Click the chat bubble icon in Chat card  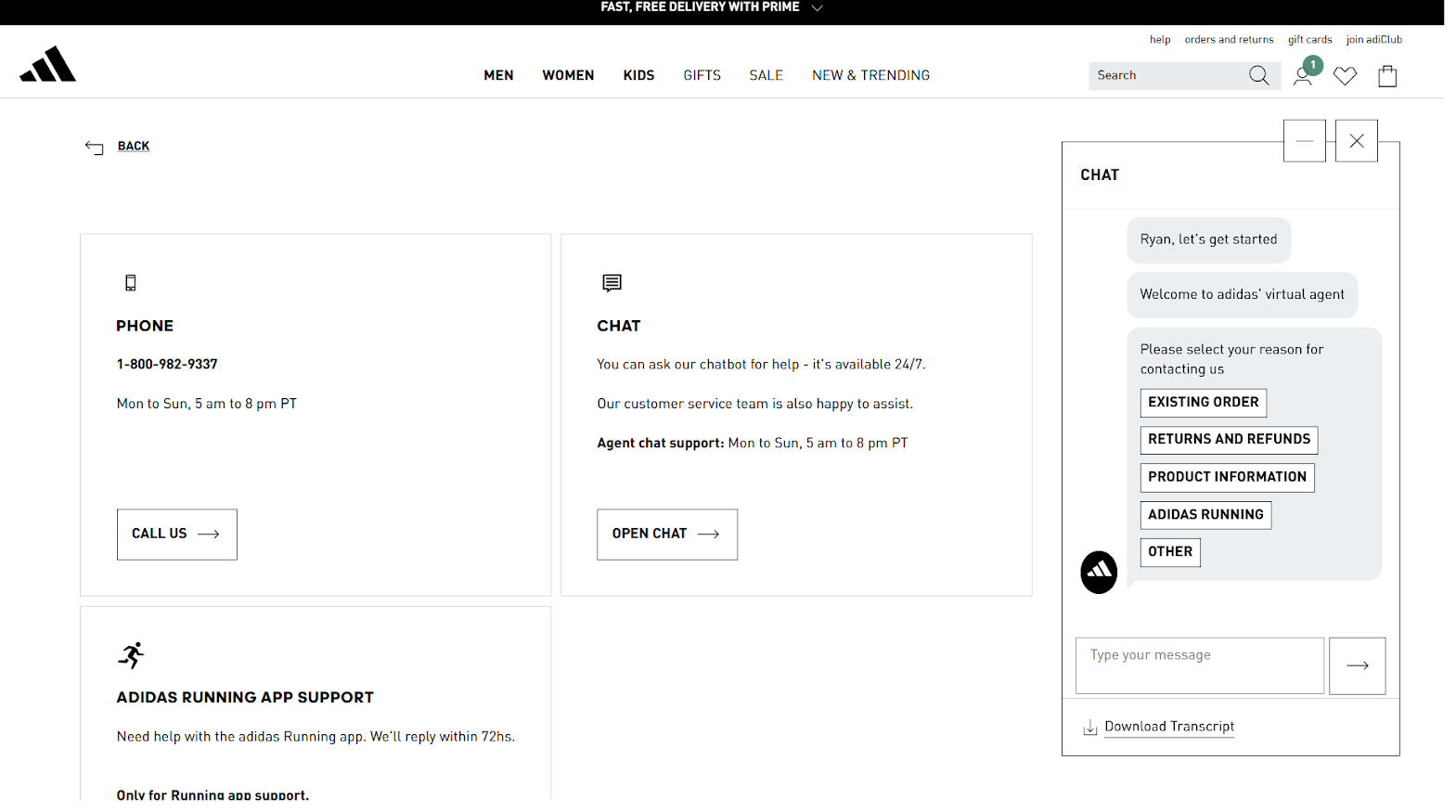pos(612,283)
